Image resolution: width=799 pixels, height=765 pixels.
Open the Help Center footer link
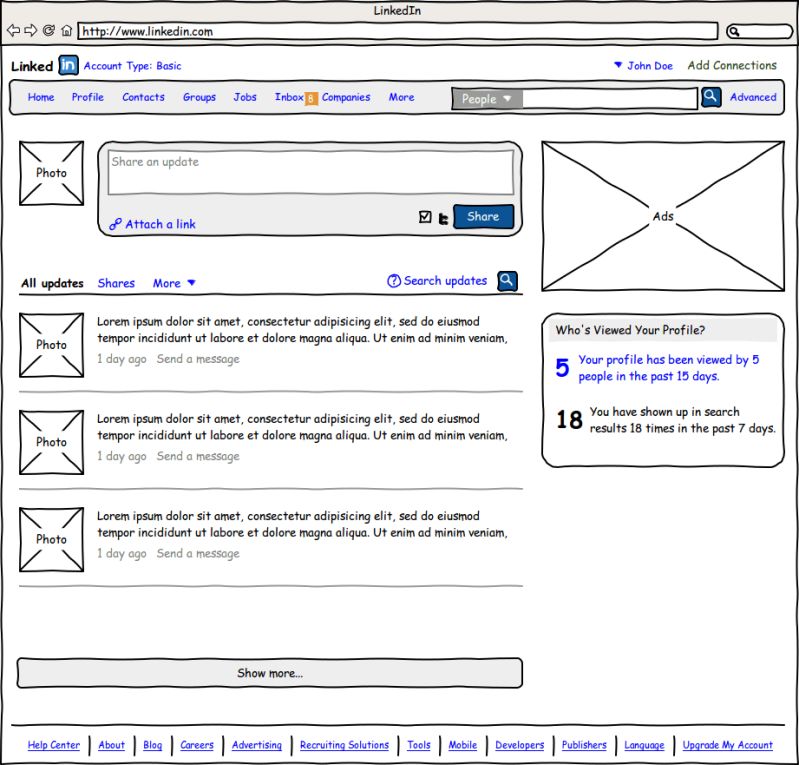tap(54, 745)
